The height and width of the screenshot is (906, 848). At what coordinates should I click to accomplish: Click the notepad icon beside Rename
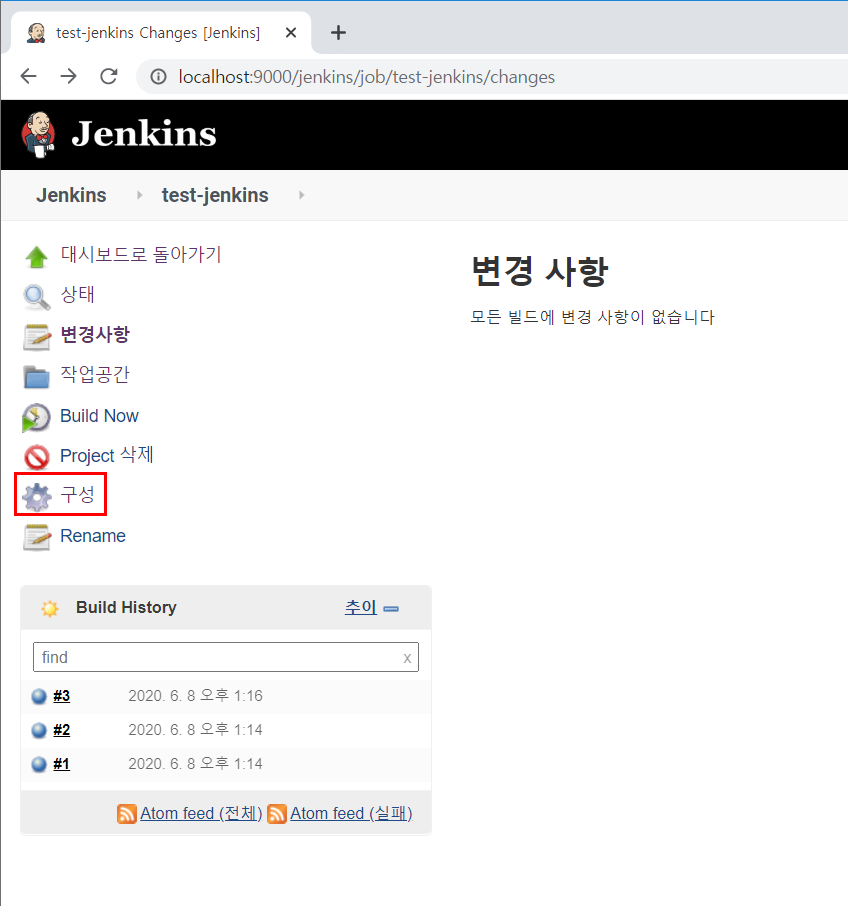click(36, 537)
